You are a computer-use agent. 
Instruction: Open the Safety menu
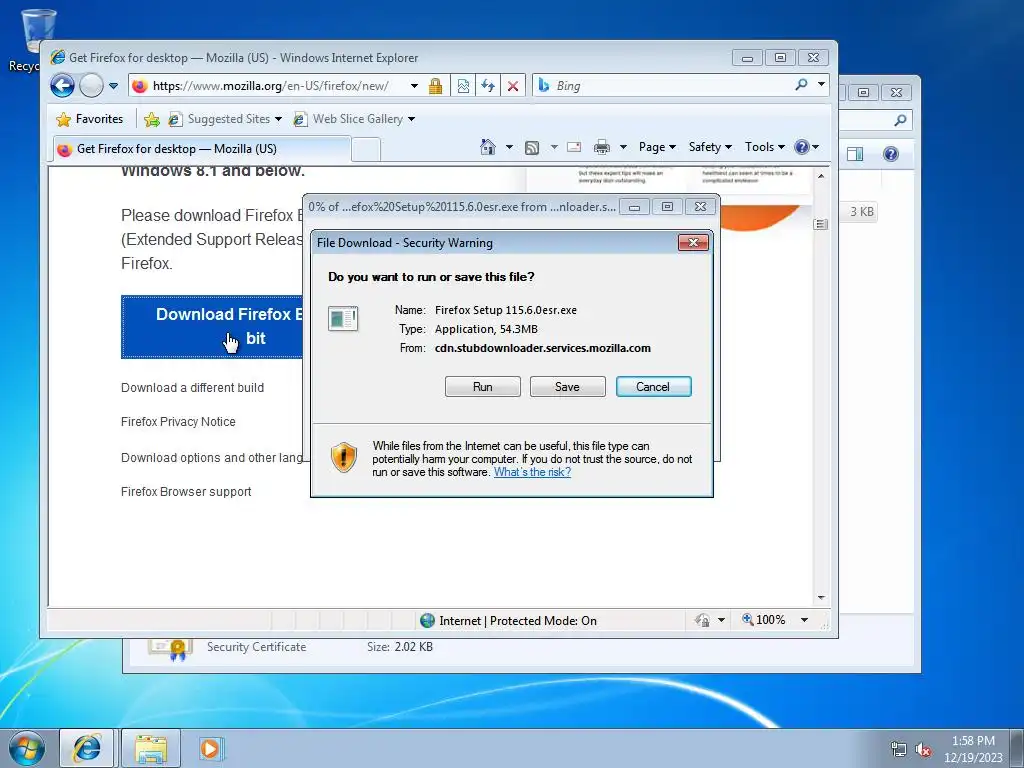click(710, 147)
